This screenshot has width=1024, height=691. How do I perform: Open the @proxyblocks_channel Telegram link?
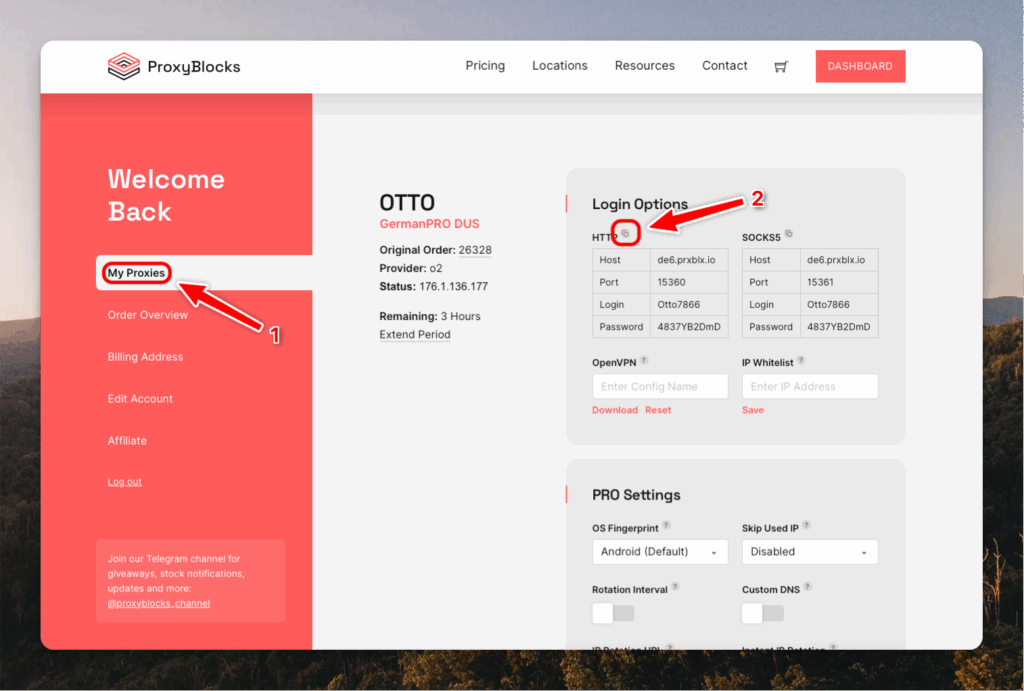pos(159,603)
